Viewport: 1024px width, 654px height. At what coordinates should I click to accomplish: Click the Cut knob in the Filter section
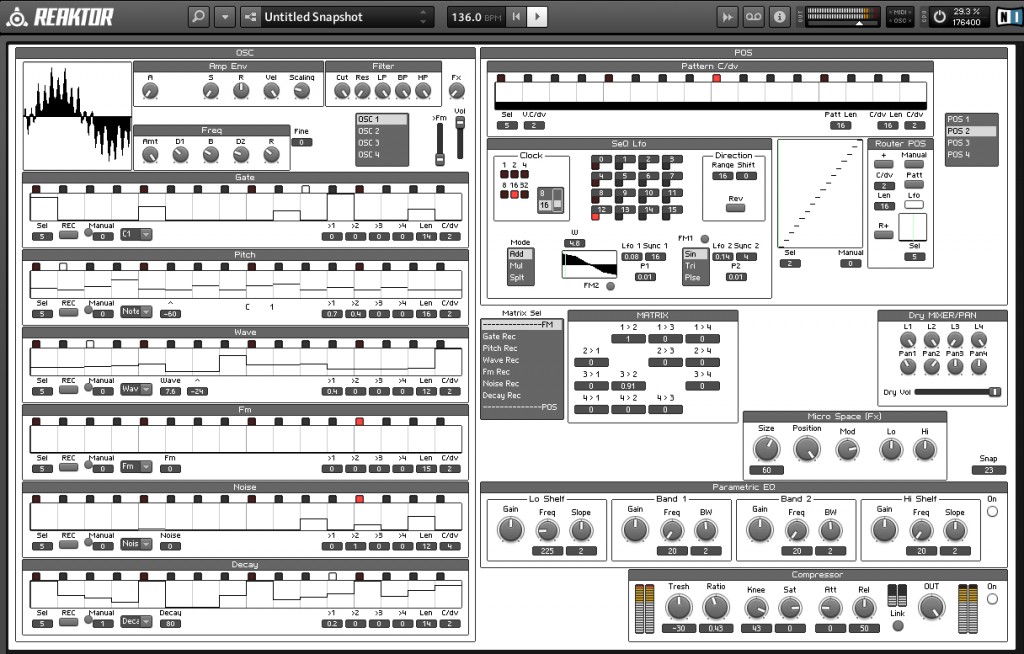(x=342, y=91)
